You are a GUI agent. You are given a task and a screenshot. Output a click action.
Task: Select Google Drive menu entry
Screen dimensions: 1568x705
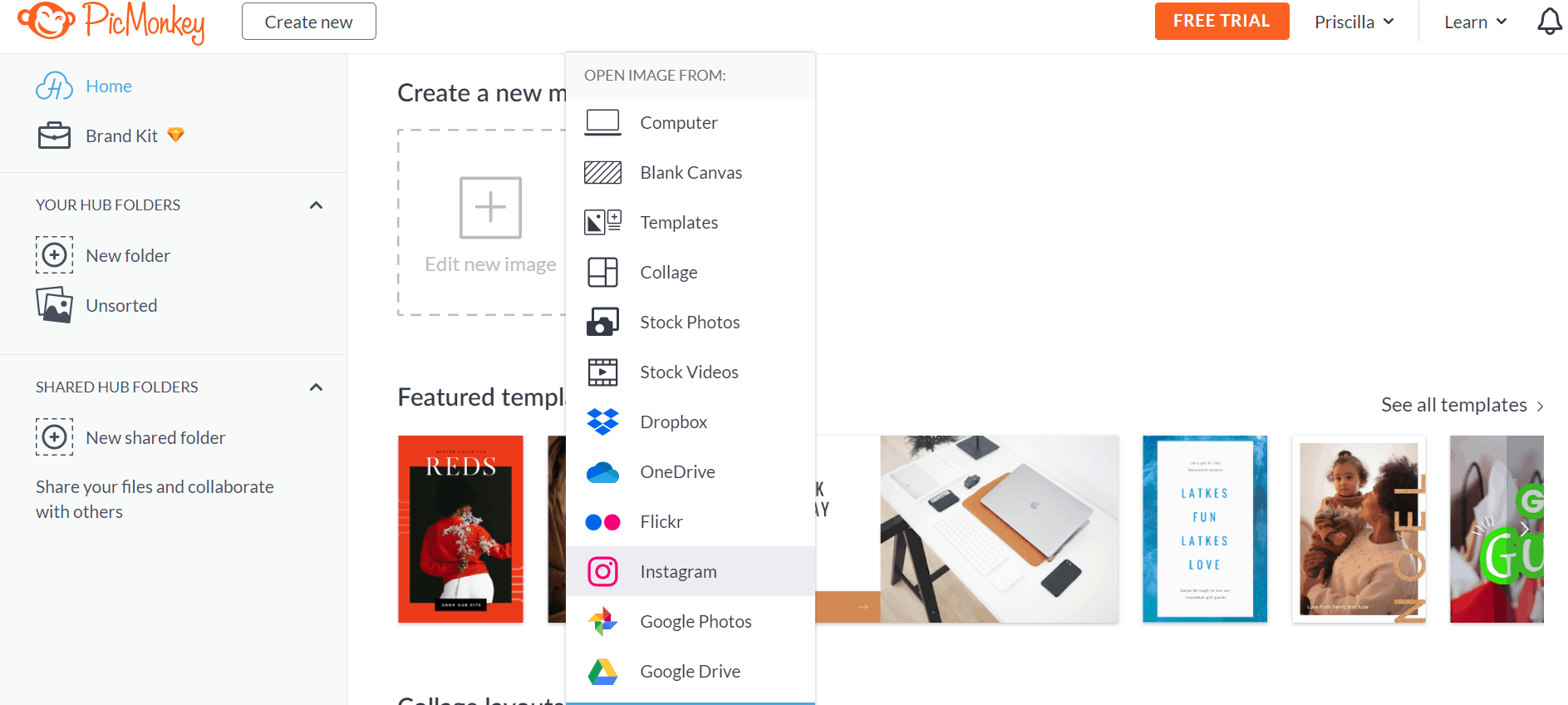(x=690, y=671)
